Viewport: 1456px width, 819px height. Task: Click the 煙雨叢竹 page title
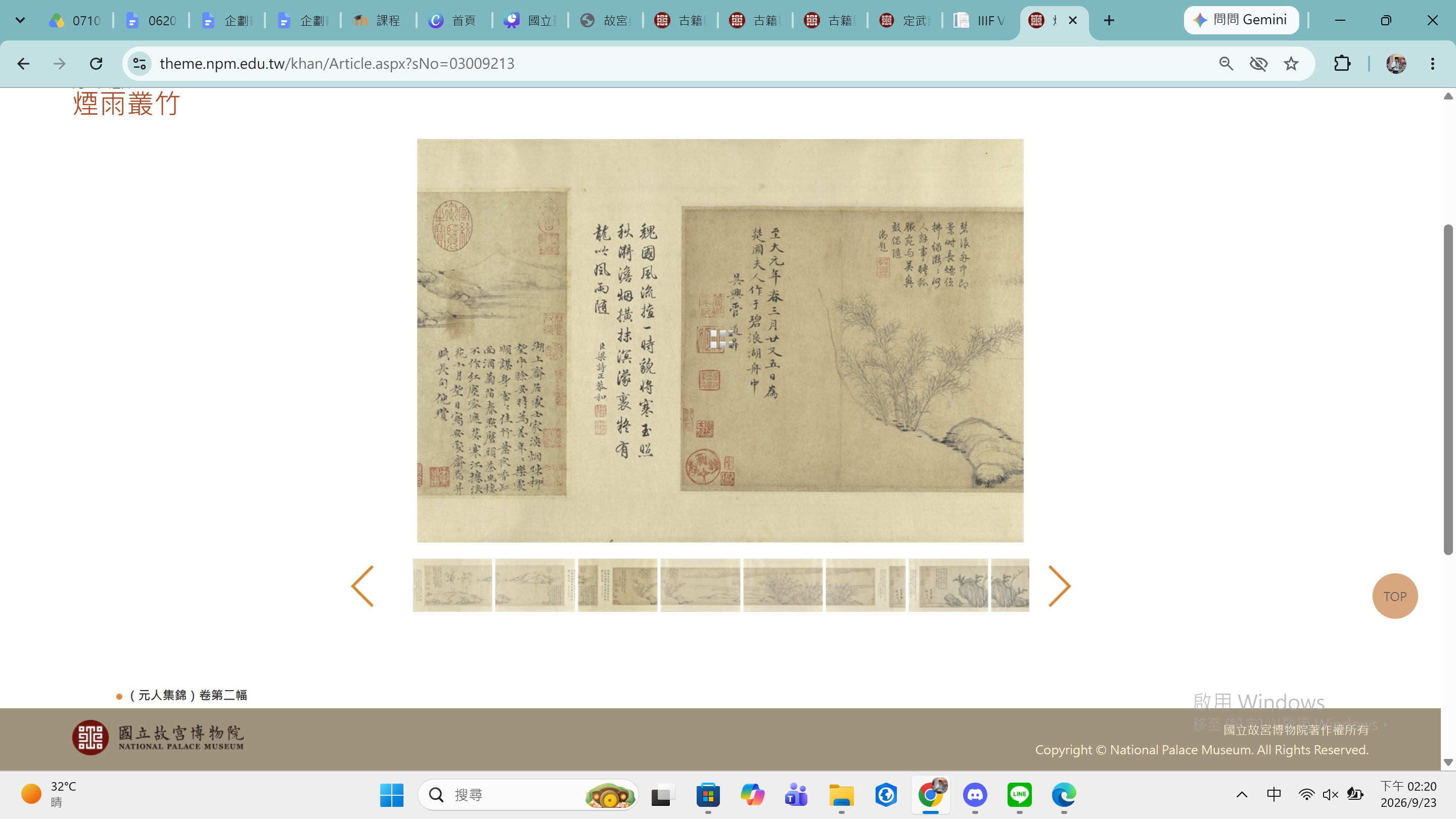[x=126, y=104]
